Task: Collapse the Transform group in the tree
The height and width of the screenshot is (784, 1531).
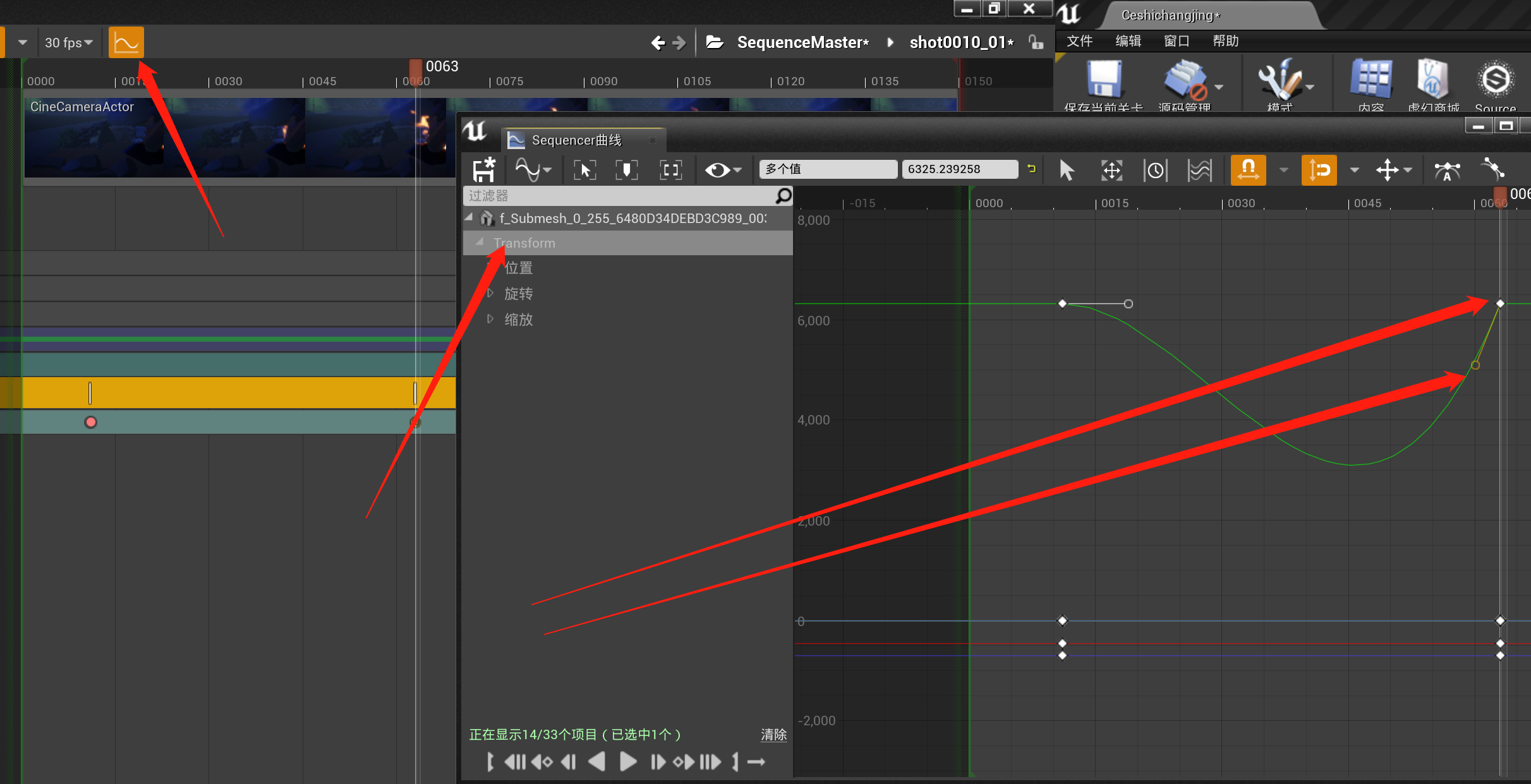Action: [x=479, y=242]
